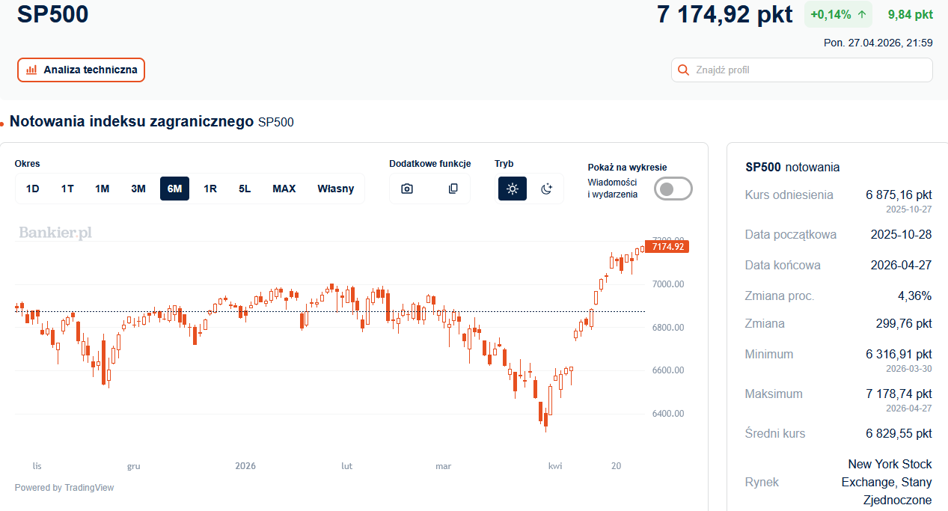The width and height of the screenshot is (948, 511).
Task: Choose the 1R period option
Action: tap(210, 189)
